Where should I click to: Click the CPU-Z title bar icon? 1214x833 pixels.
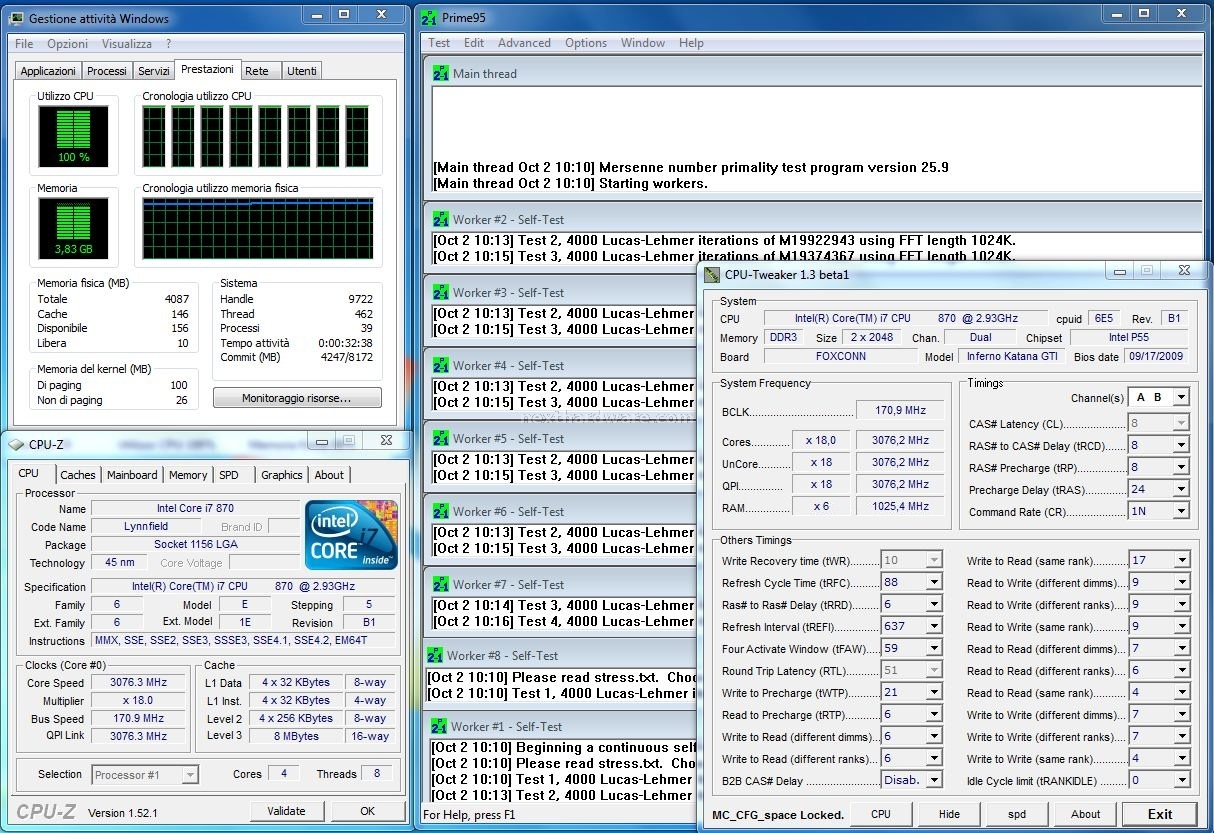tap(17, 444)
